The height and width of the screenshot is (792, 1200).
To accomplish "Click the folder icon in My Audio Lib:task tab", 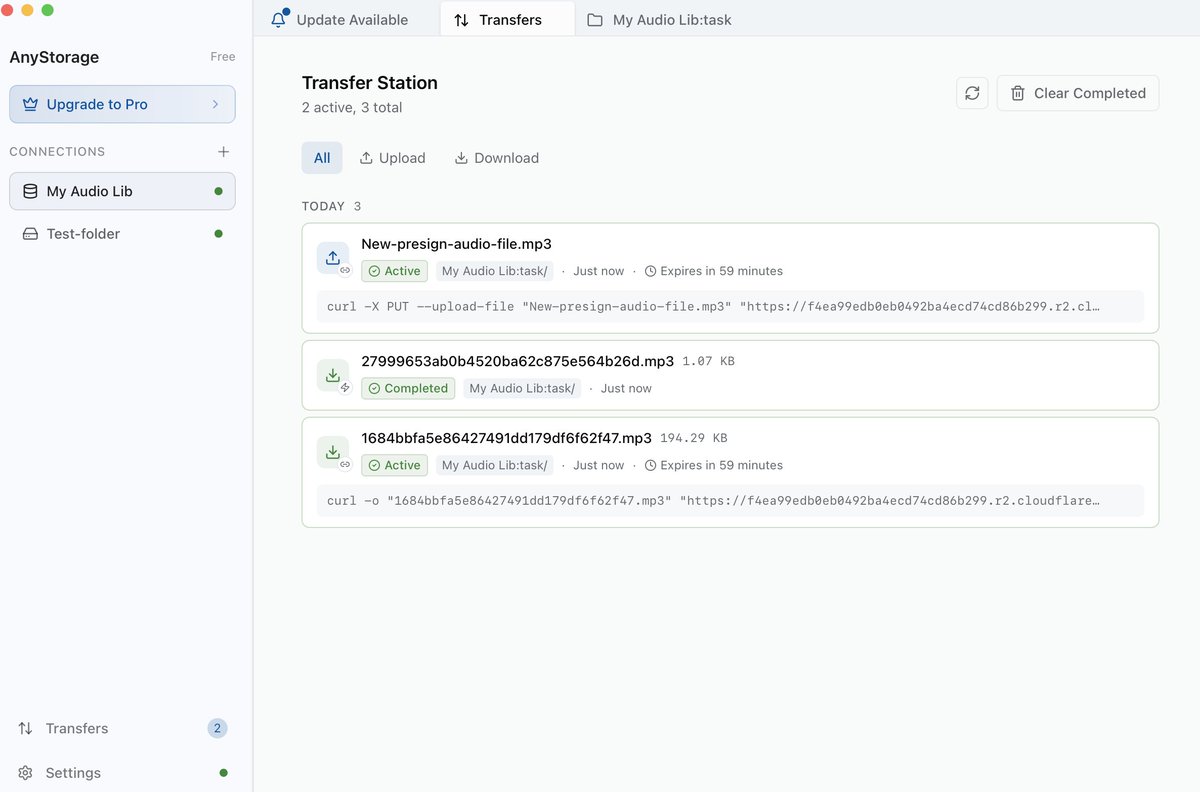I will click(x=595, y=20).
